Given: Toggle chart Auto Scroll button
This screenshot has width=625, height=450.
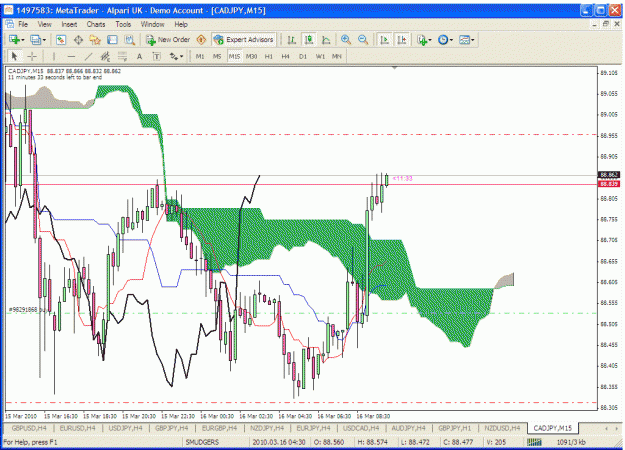Looking at the screenshot, I should pyautogui.click(x=384, y=40).
